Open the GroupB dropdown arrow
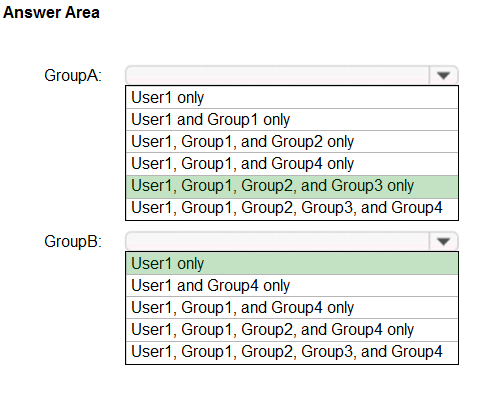The height and width of the screenshot is (393, 492). pyautogui.click(x=443, y=241)
